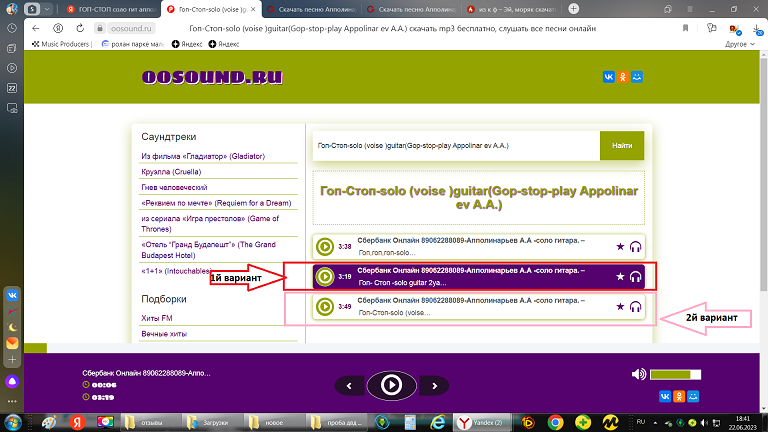Open Windows Start menu
The height and width of the screenshot is (432, 768).
tap(12, 422)
